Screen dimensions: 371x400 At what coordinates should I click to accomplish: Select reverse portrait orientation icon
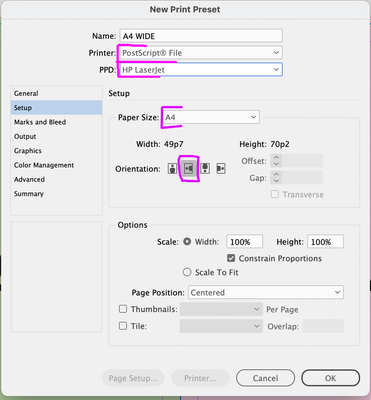(205, 169)
